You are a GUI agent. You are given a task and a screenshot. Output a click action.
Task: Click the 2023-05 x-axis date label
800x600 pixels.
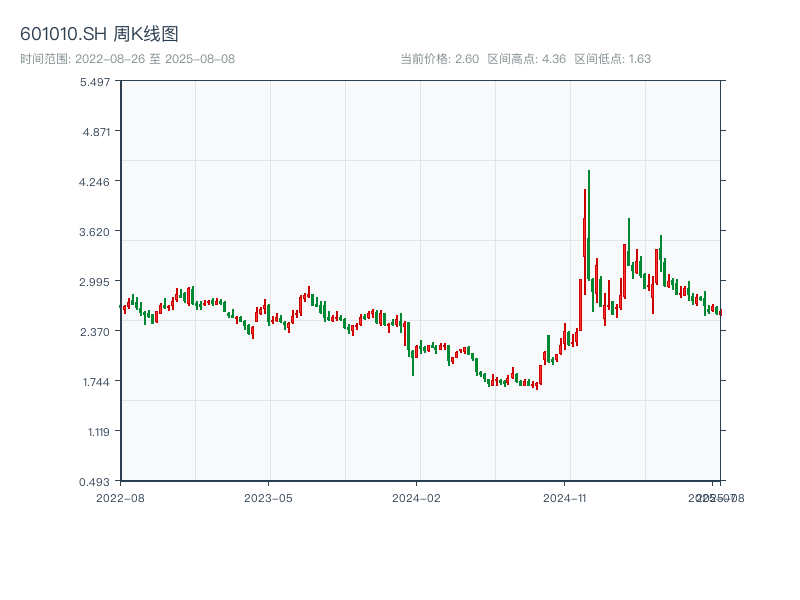(x=268, y=497)
